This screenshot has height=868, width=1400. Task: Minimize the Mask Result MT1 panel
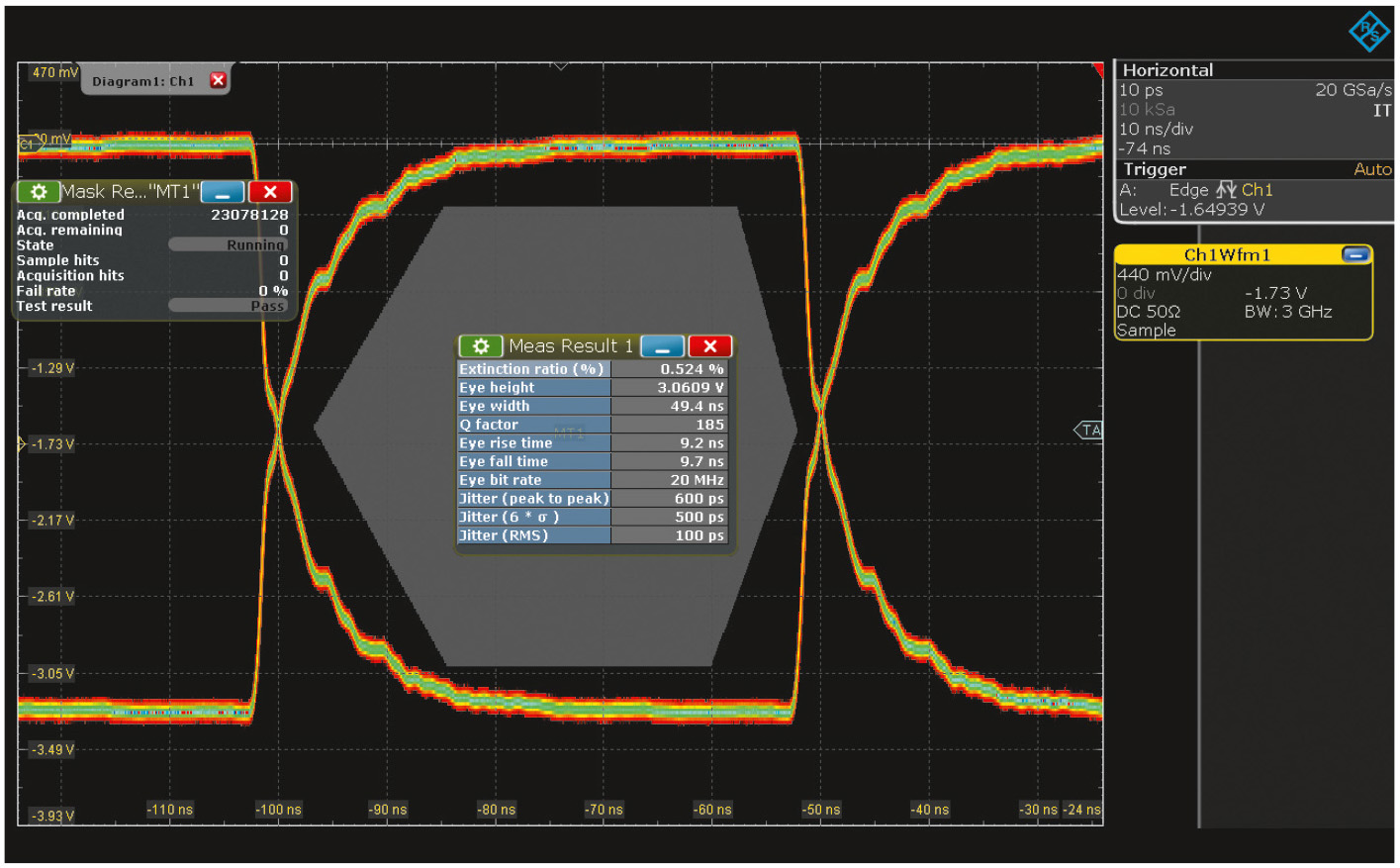pyautogui.click(x=223, y=192)
